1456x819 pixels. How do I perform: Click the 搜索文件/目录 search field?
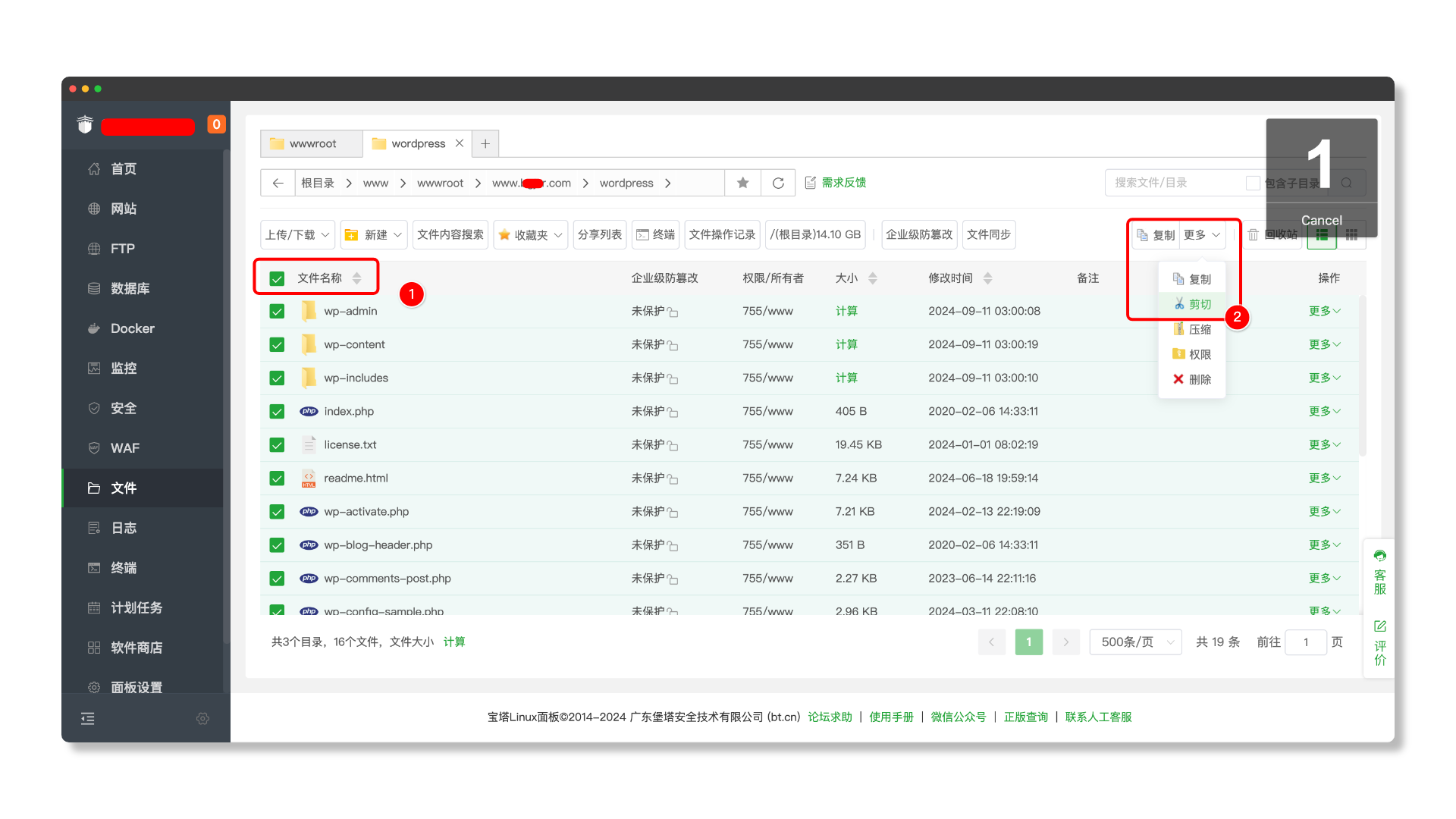pyautogui.click(x=1175, y=183)
